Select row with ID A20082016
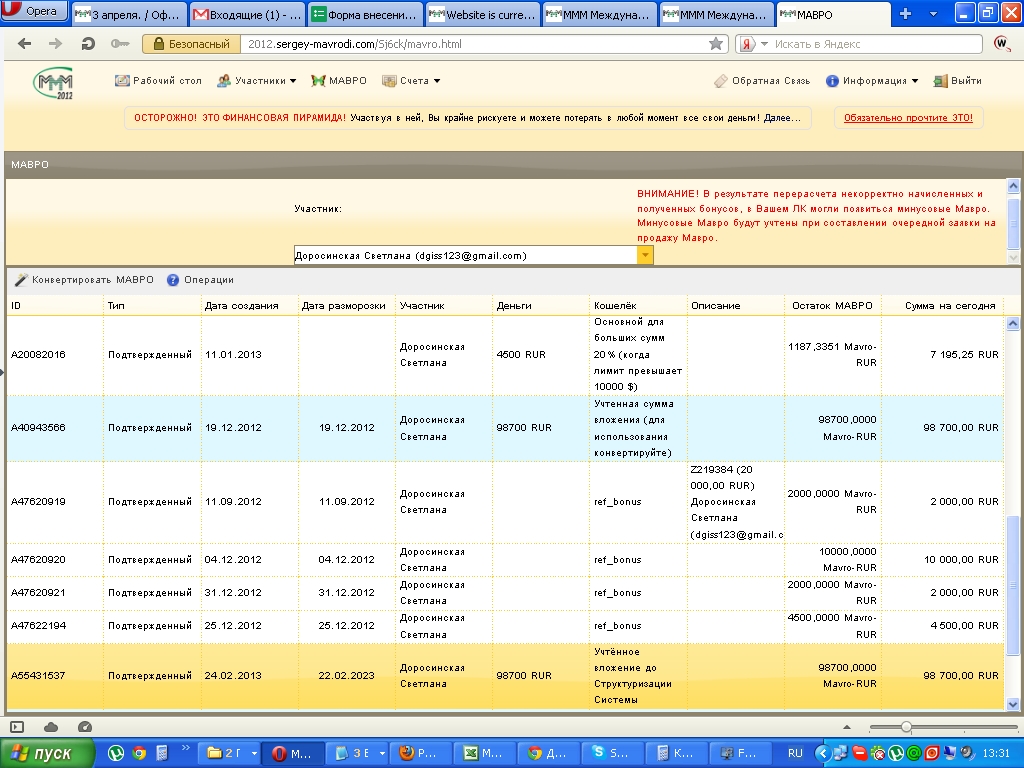This screenshot has height=768, width=1024. pyautogui.click(x=505, y=355)
